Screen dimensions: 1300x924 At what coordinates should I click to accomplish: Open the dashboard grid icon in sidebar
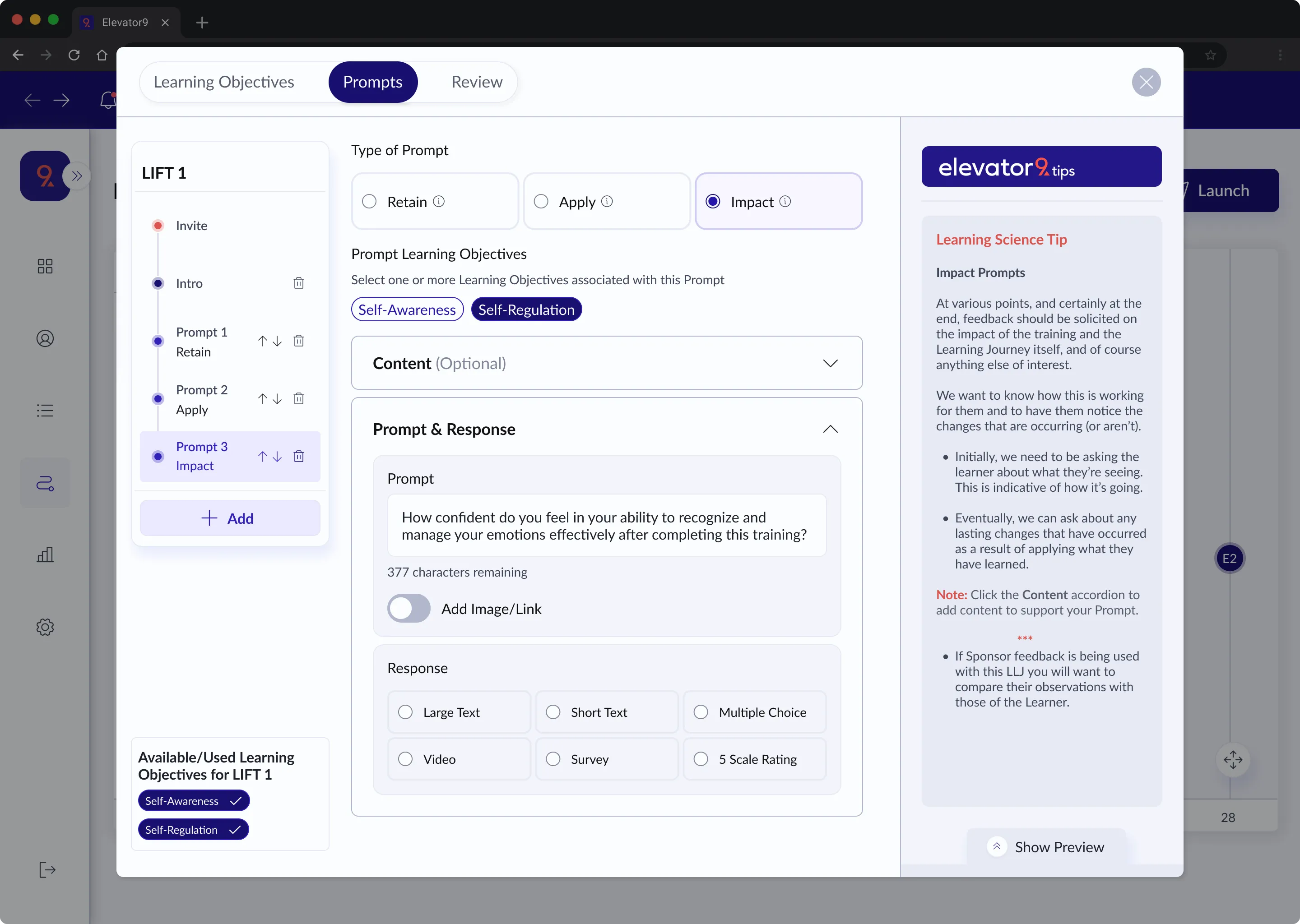pos(45,266)
